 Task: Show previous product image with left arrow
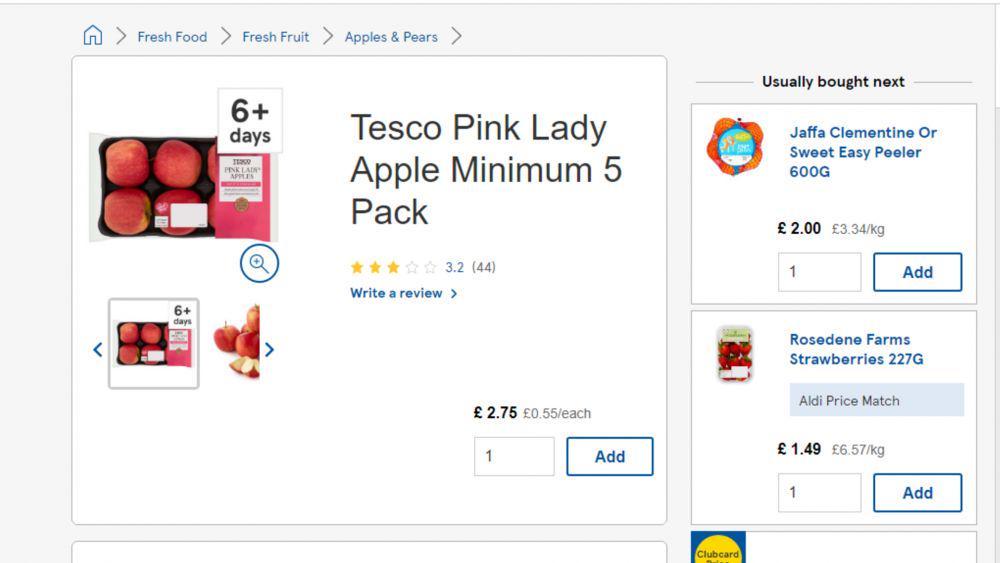[98, 349]
